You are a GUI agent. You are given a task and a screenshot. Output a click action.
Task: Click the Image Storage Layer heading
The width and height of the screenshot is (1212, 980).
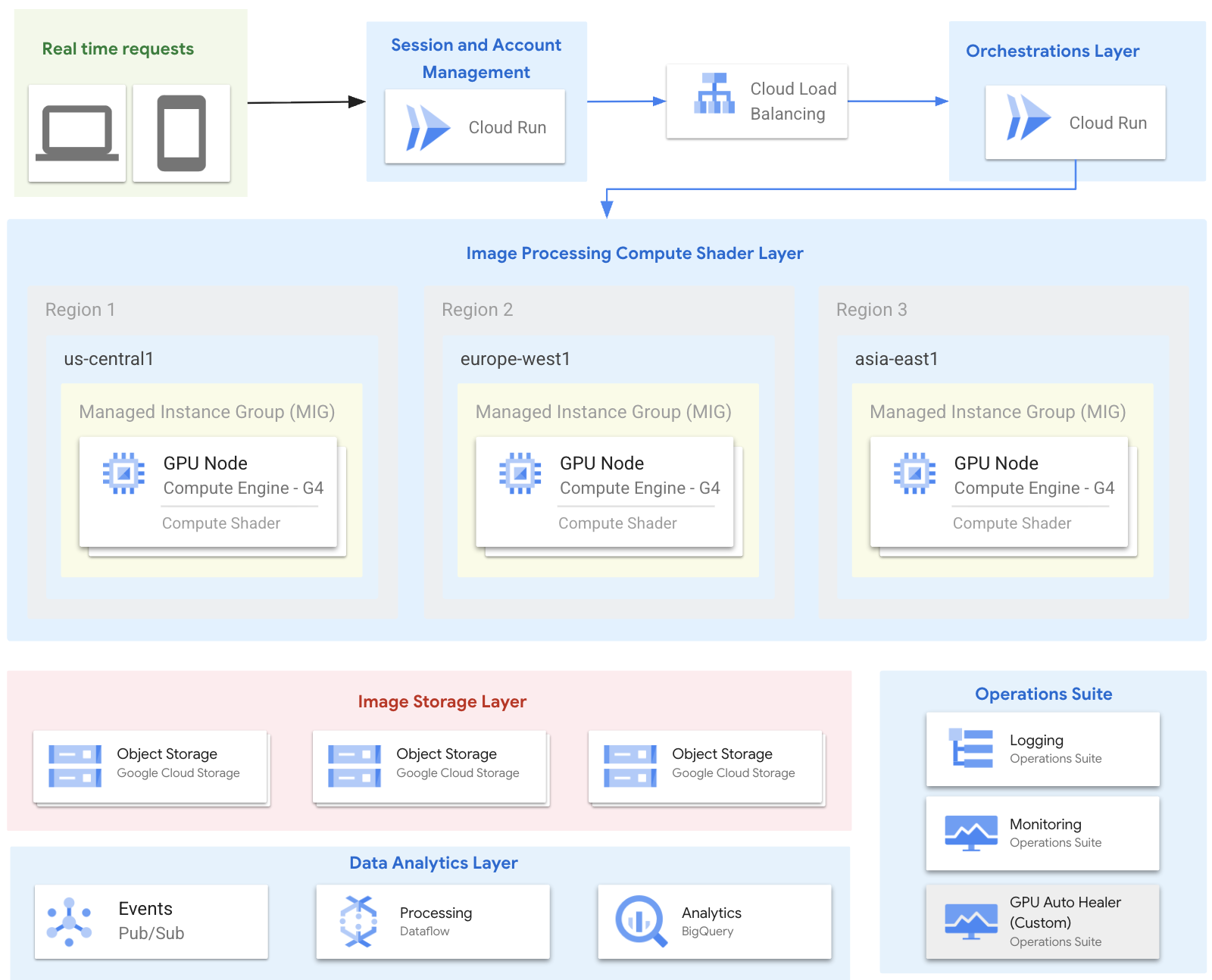(x=442, y=702)
